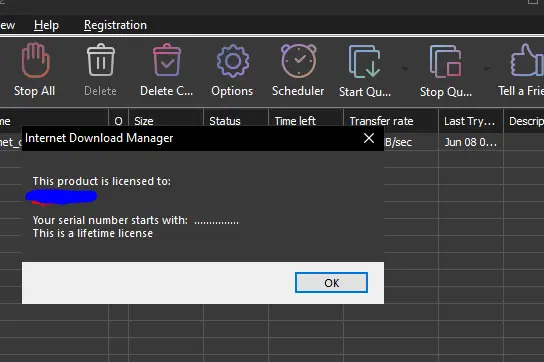This screenshot has height=362, width=544.
Task: Click 'This product is licensed to:' text
Action: 102,181
